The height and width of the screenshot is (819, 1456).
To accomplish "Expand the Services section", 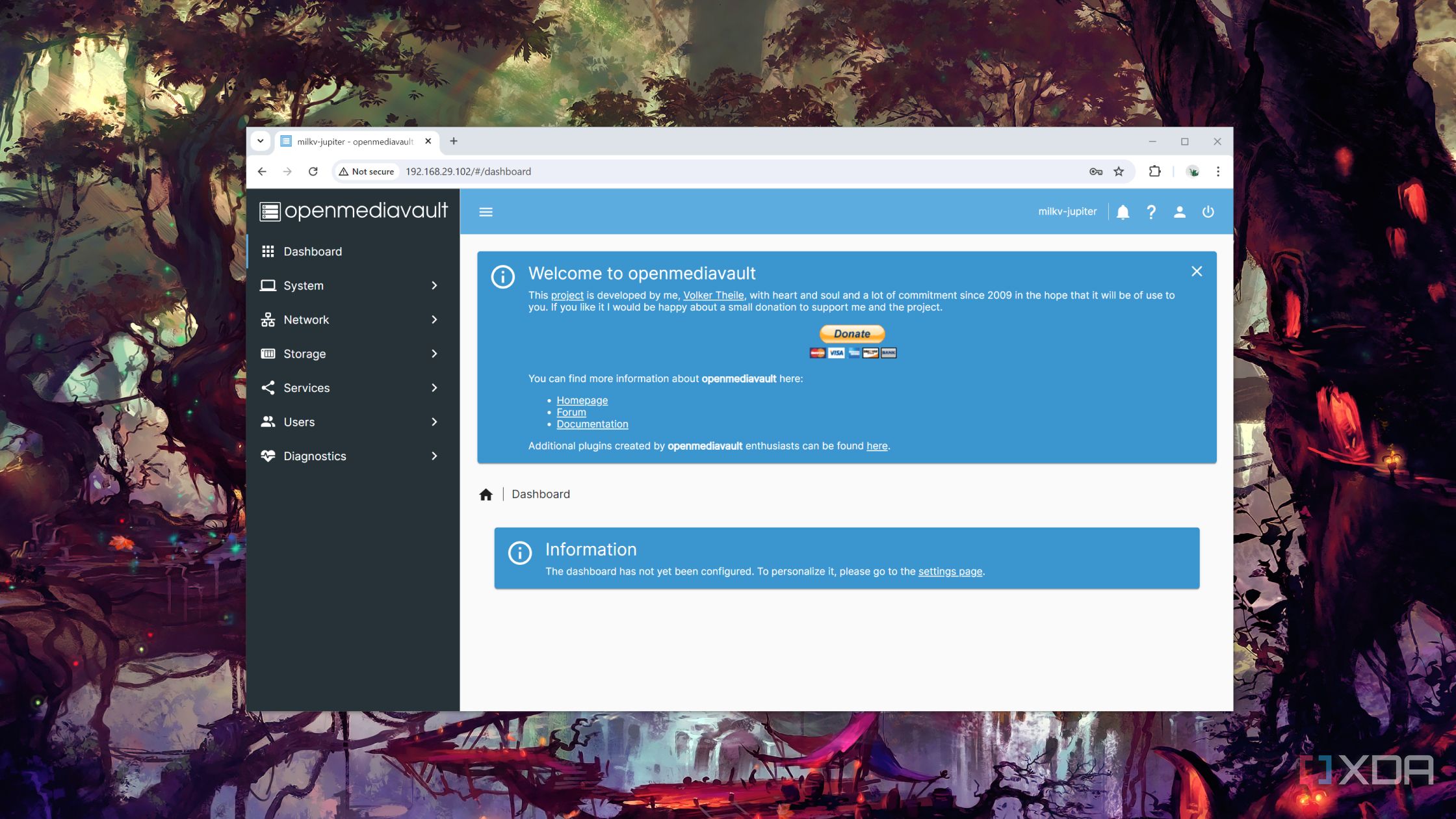I will point(434,387).
